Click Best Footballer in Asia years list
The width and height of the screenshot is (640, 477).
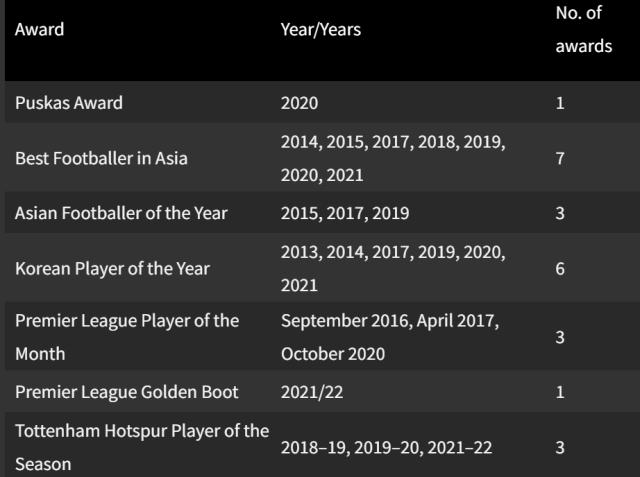click(393, 159)
